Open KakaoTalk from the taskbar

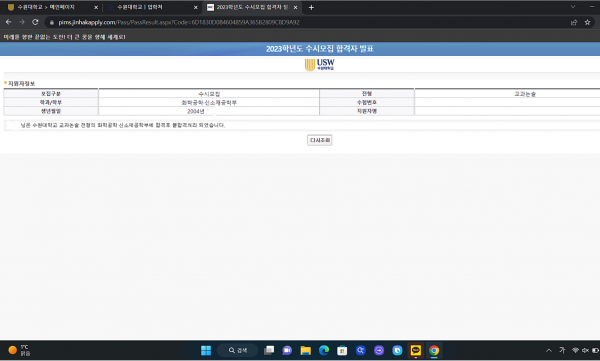416,350
